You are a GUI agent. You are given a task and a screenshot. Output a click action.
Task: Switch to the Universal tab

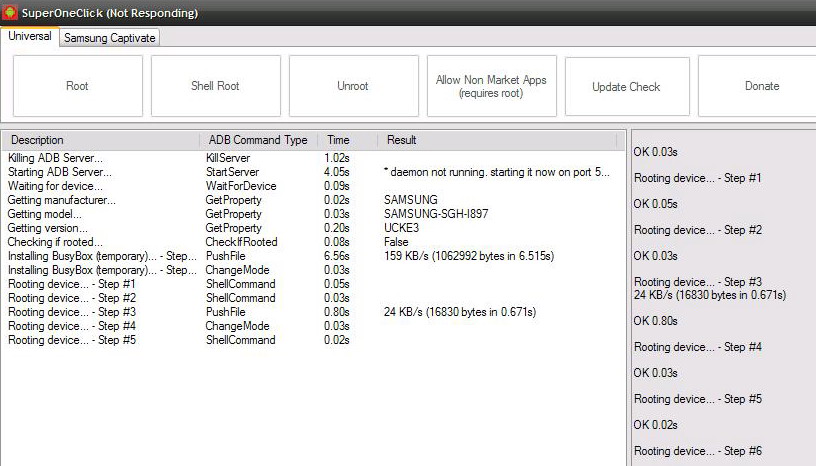coord(30,36)
